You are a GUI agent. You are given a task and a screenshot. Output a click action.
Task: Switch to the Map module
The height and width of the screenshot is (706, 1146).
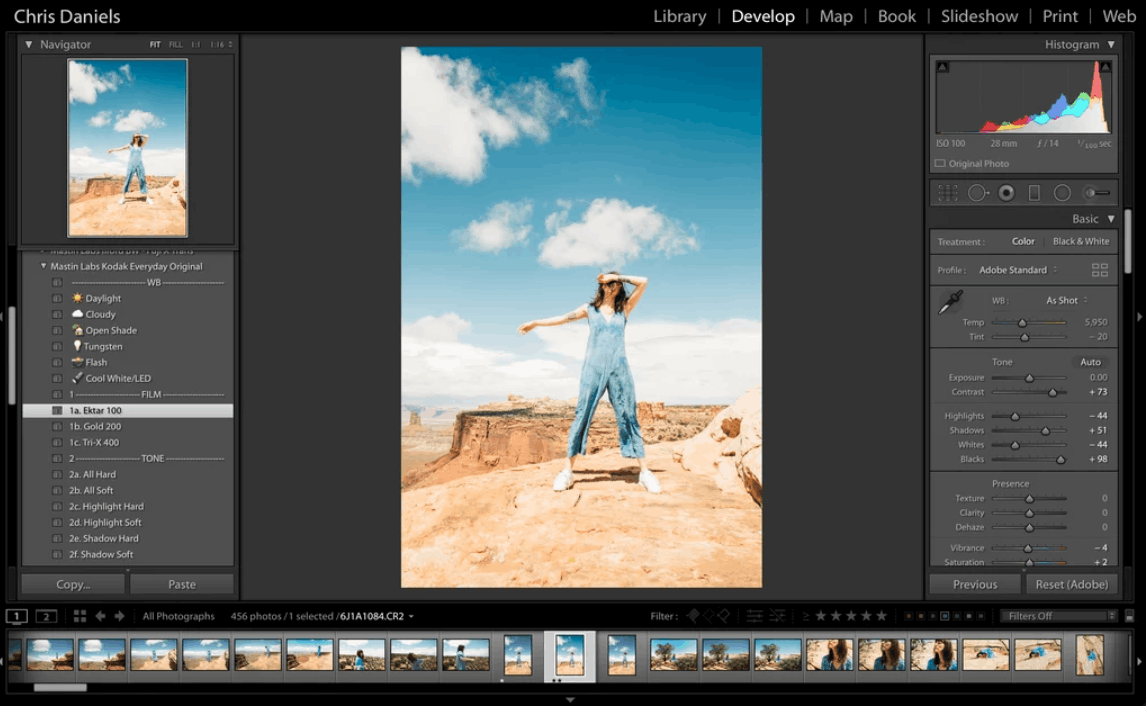coord(836,16)
